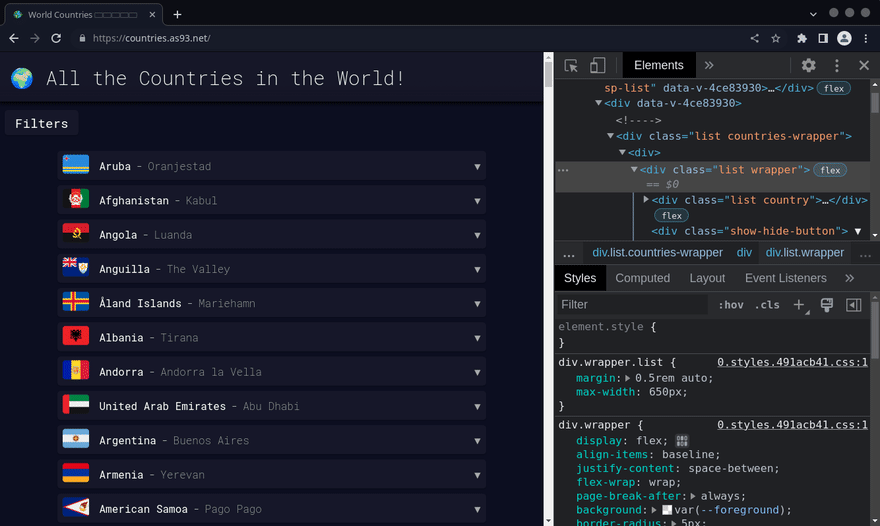Image resolution: width=880 pixels, height=526 pixels.
Task: Open the Filters button
Action: 42,124
